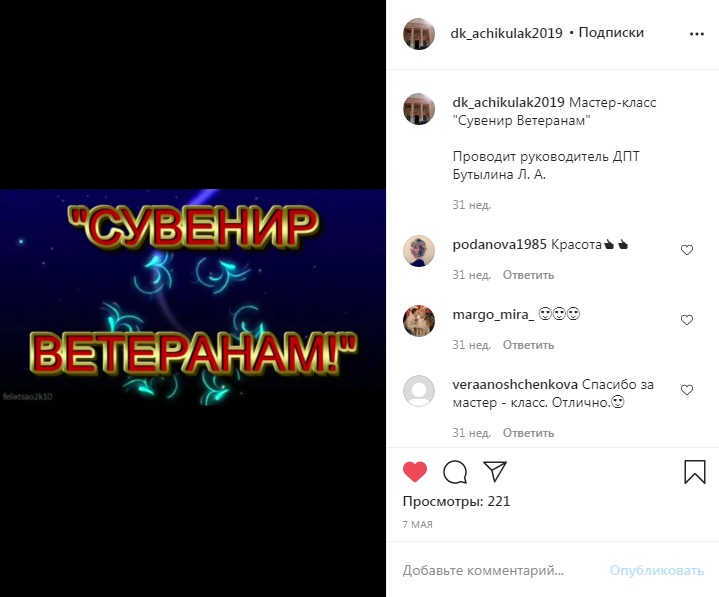Click the Добавьте комментарий input field
The width and height of the screenshot is (719, 597).
point(498,571)
